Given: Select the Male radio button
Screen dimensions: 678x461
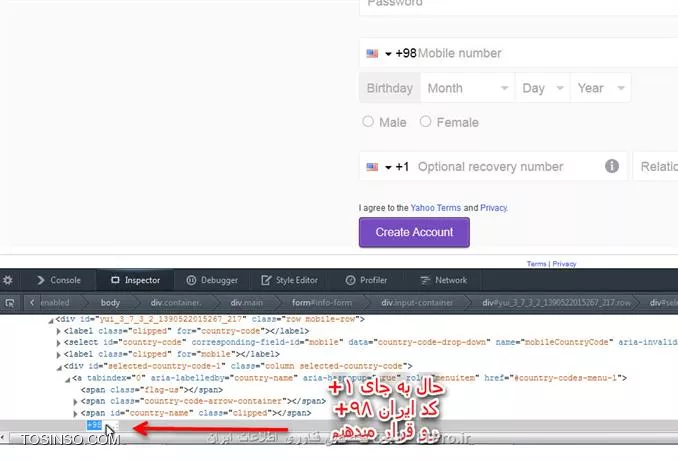Looking at the screenshot, I should (368, 122).
